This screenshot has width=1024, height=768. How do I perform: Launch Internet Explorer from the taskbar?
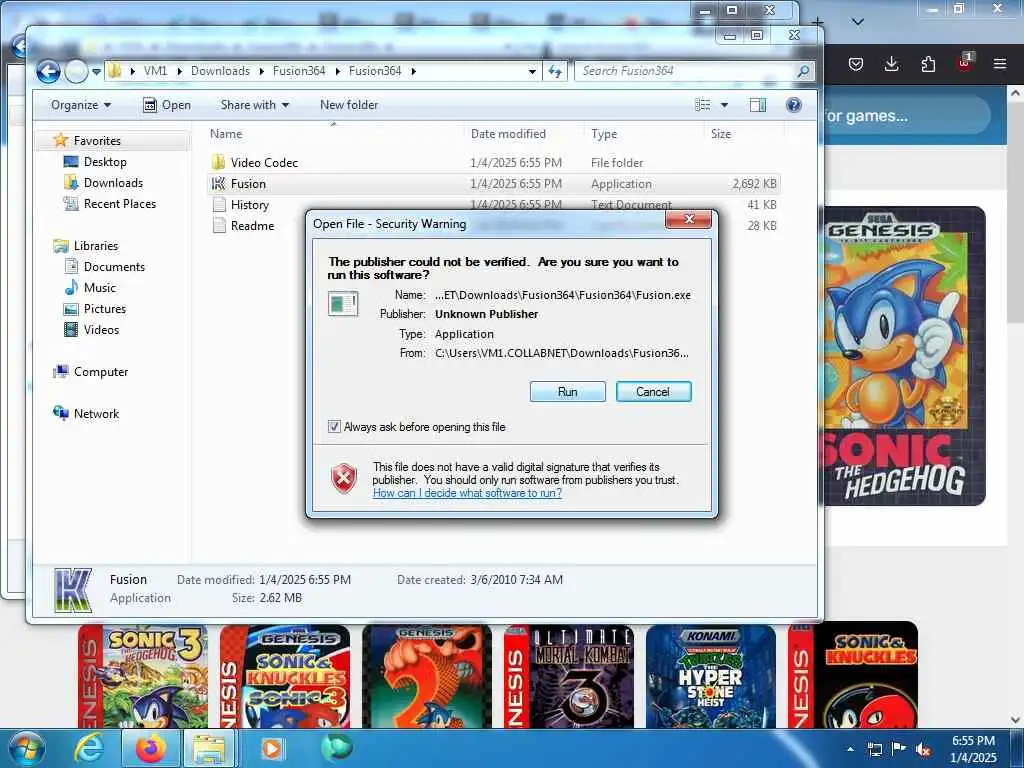pos(89,748)
